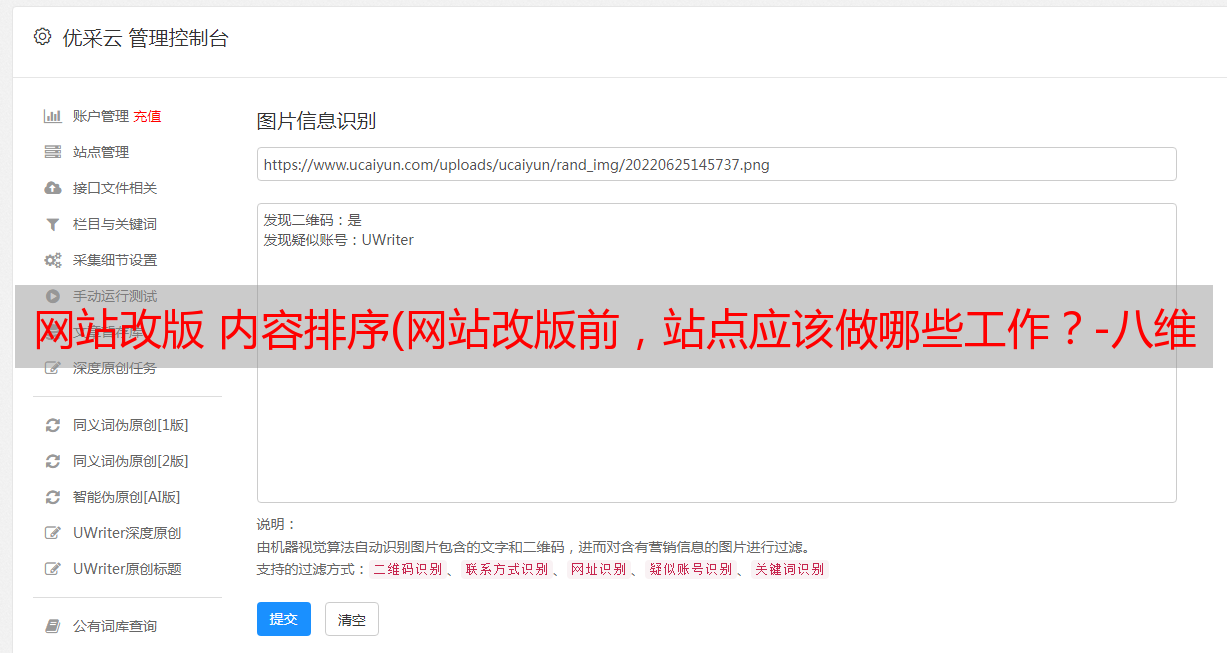
Task: Open the 栏目与关键词 menu item
Action: pos(115,224)
